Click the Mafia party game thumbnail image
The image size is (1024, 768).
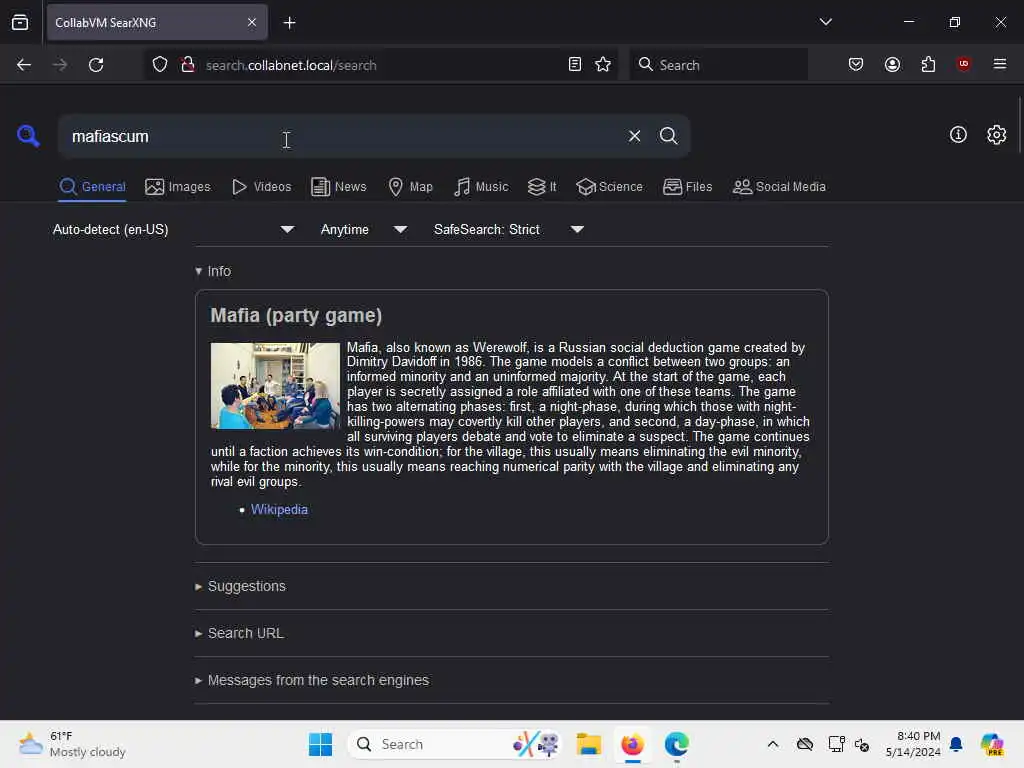point(275,386)
